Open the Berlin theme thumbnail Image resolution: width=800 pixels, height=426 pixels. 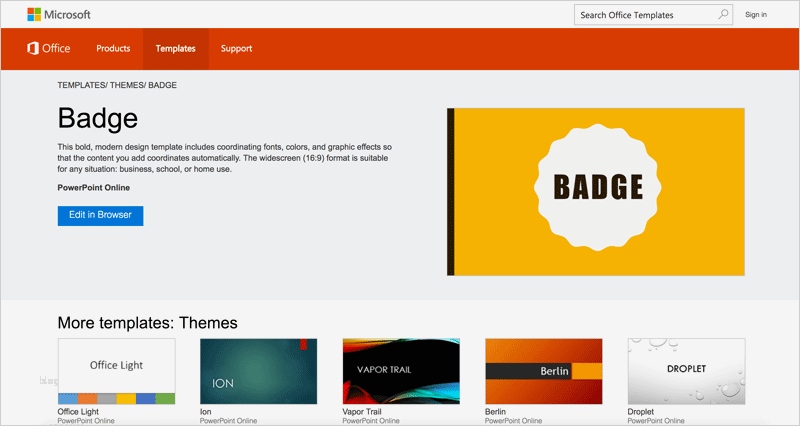543,371
